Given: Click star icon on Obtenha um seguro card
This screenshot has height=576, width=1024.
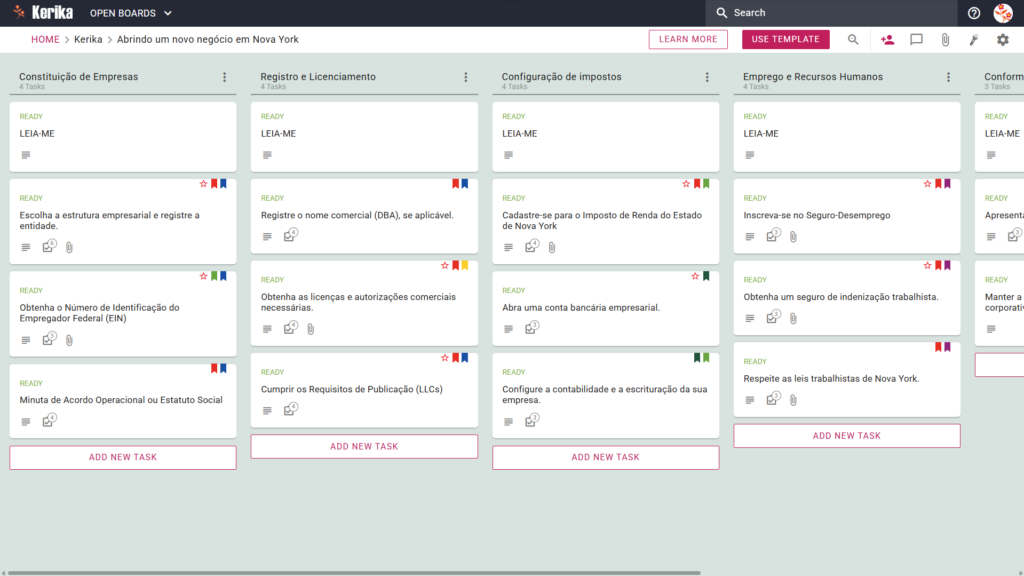Looking at the screenshot, I should coord(927,266).
